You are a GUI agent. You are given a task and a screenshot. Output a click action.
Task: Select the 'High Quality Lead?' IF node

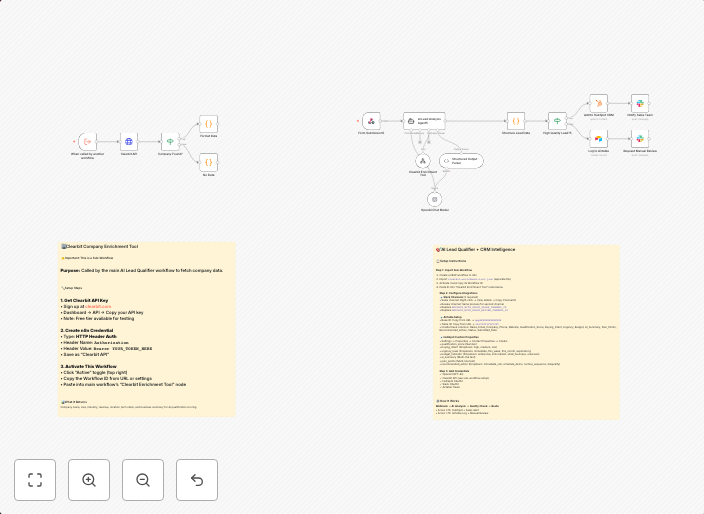[x=557, y=121]
